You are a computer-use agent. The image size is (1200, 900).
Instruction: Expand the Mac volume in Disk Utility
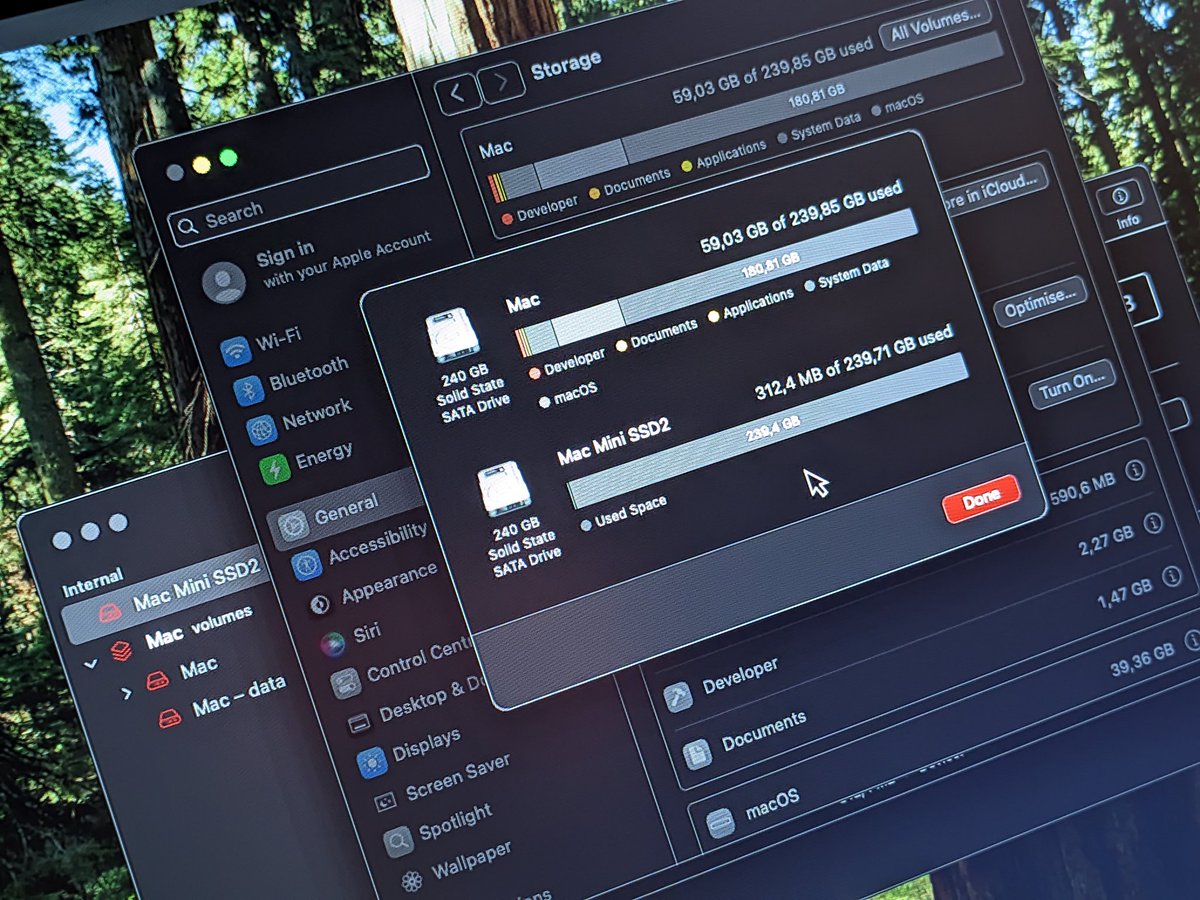[x=126, y=693]
